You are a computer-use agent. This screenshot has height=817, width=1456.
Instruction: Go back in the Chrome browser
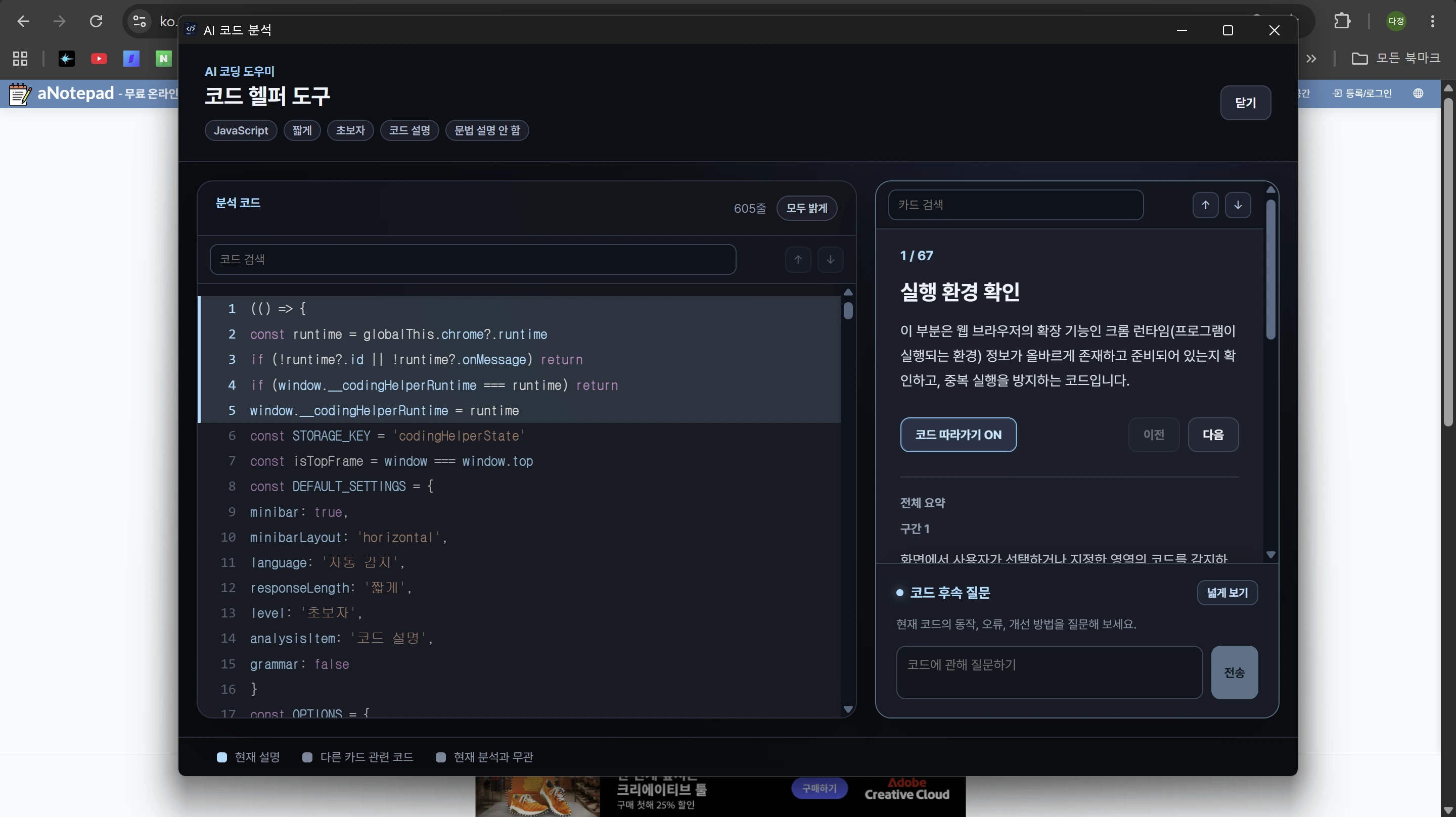[23, 21]
